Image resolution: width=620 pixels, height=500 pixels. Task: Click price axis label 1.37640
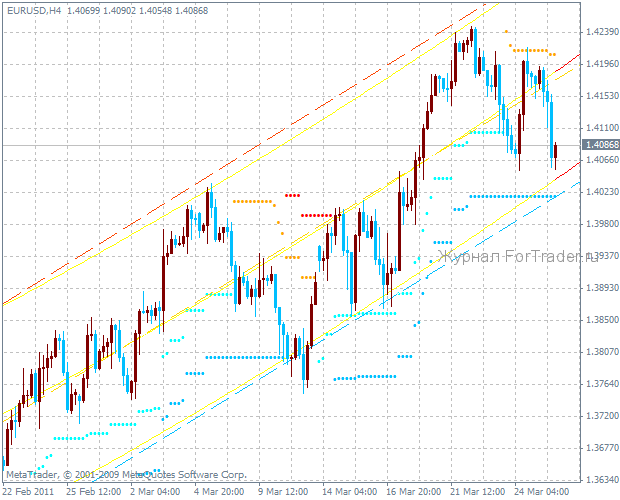(602, 384)
